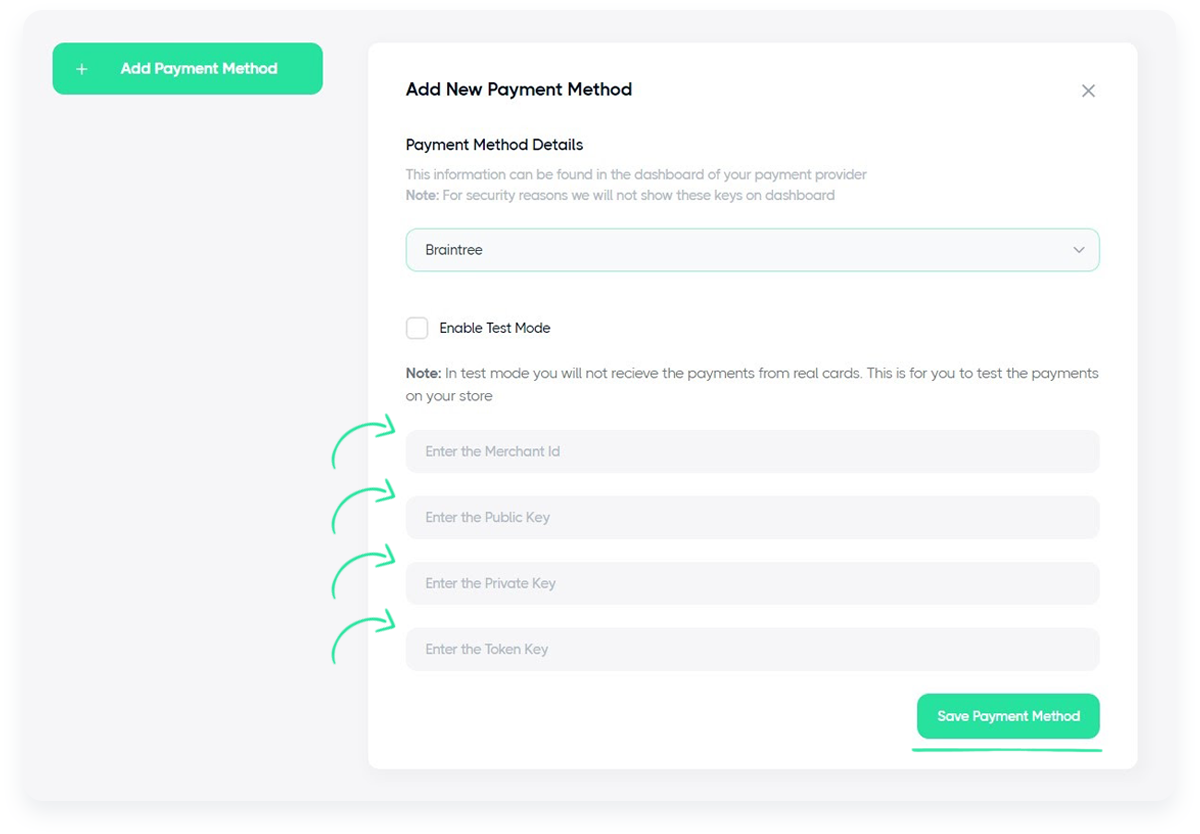Click the Add New Payment Method heading
Screen dimensions: 1200x834
coord(519,90)
